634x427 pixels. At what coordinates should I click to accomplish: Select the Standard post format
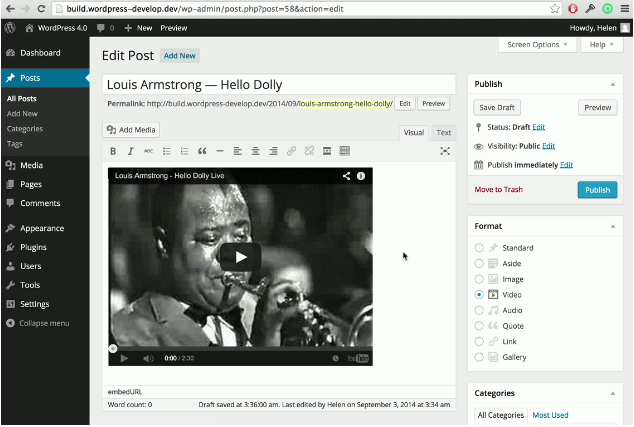tap(480, 247)
